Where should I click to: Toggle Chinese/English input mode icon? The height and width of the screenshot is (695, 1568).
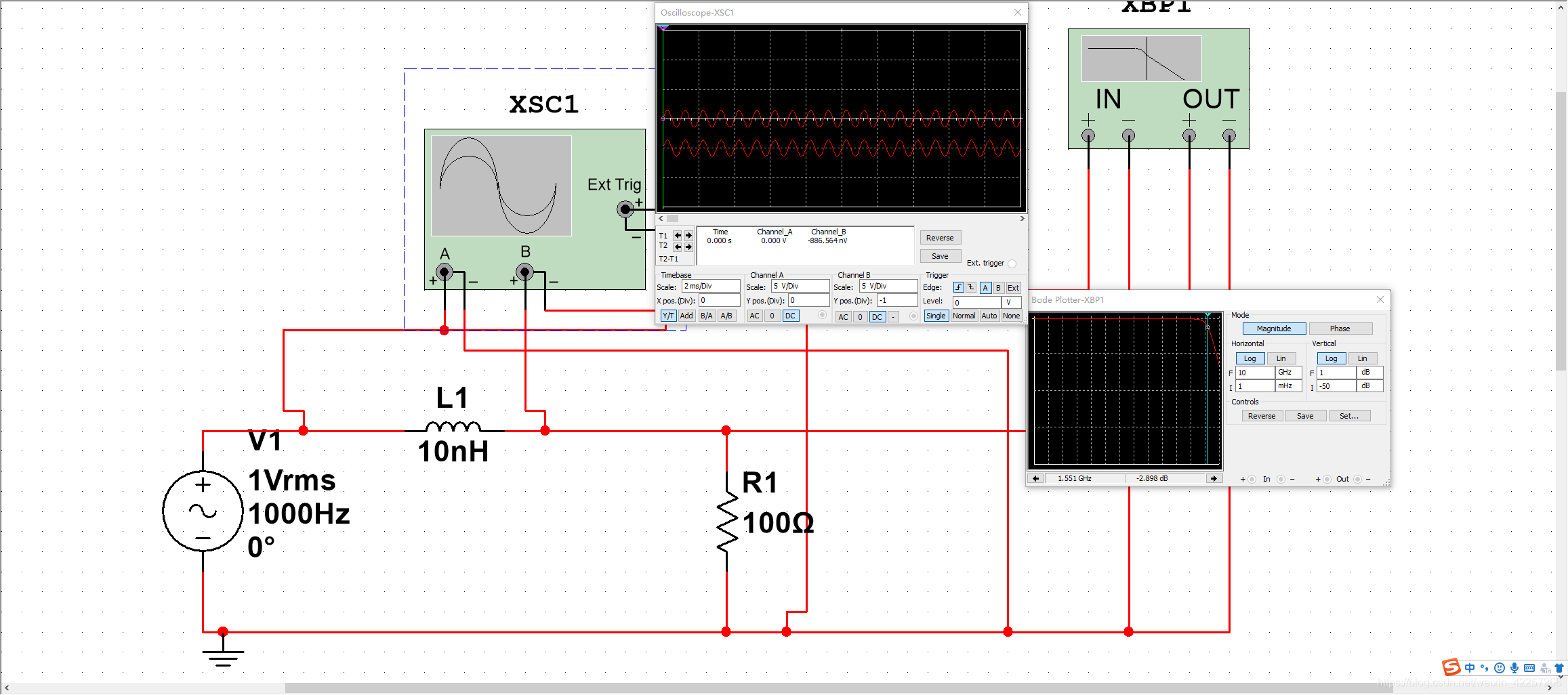(1469, 668)
